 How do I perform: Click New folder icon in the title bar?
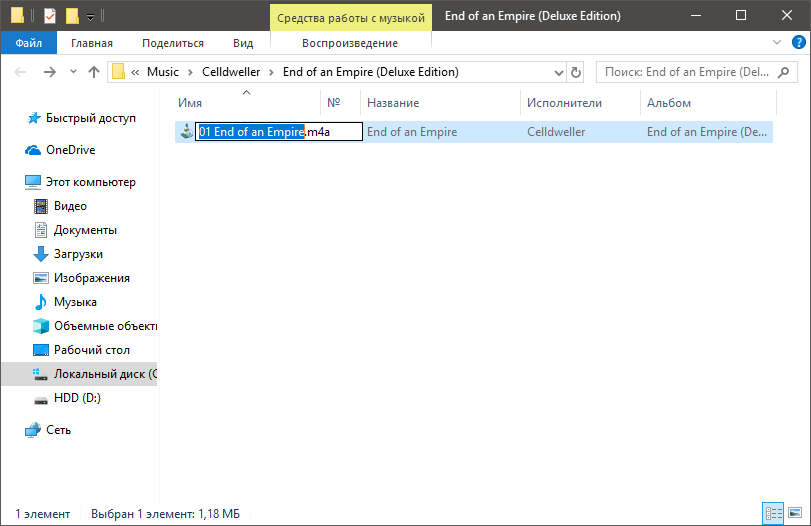pyautogui.click(x=72, y=16)
